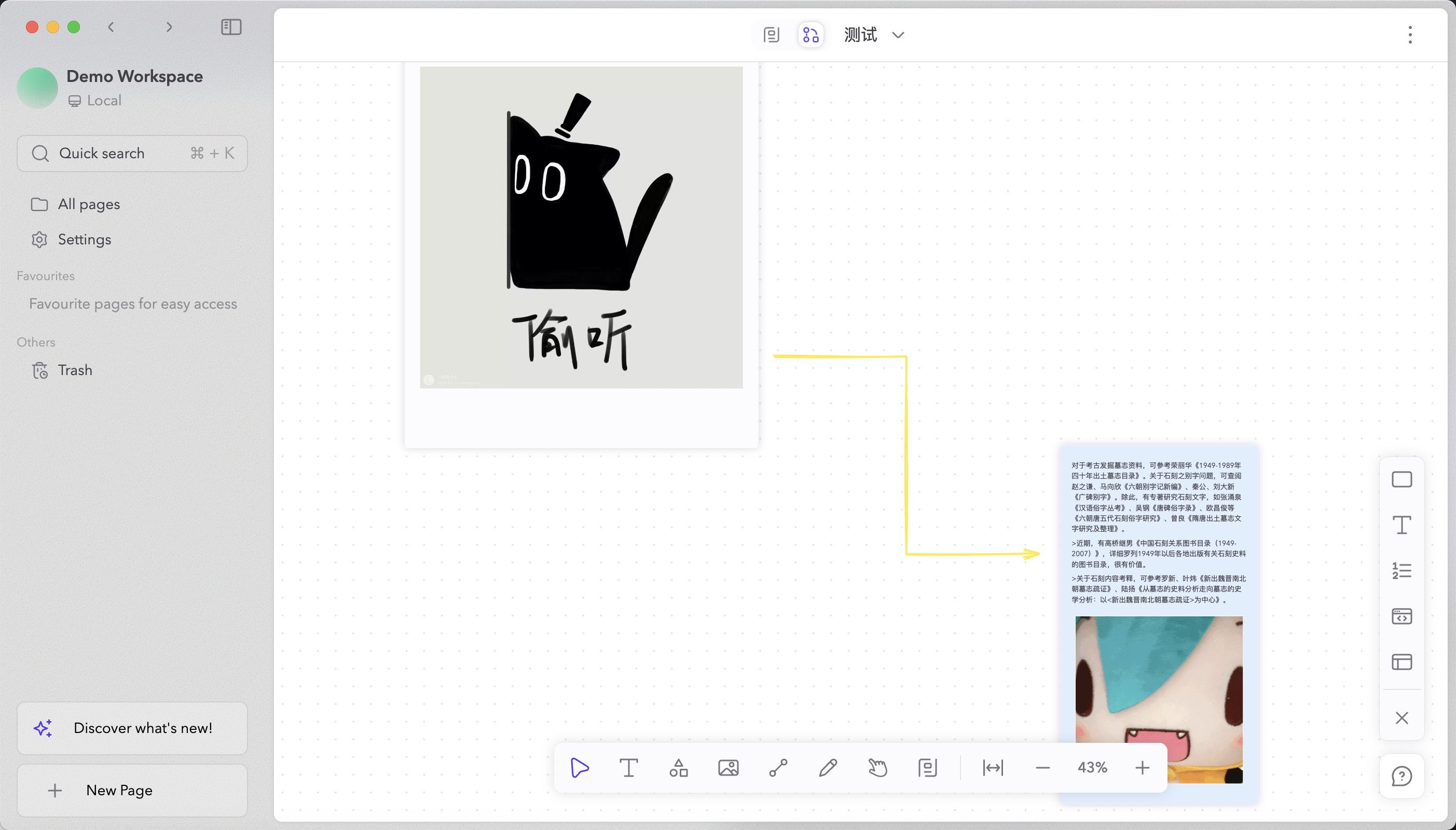The width and height of the screenshot is (1456, 830).
Task: Select the Pen drawing tool
Action: (x=828, y=768)
